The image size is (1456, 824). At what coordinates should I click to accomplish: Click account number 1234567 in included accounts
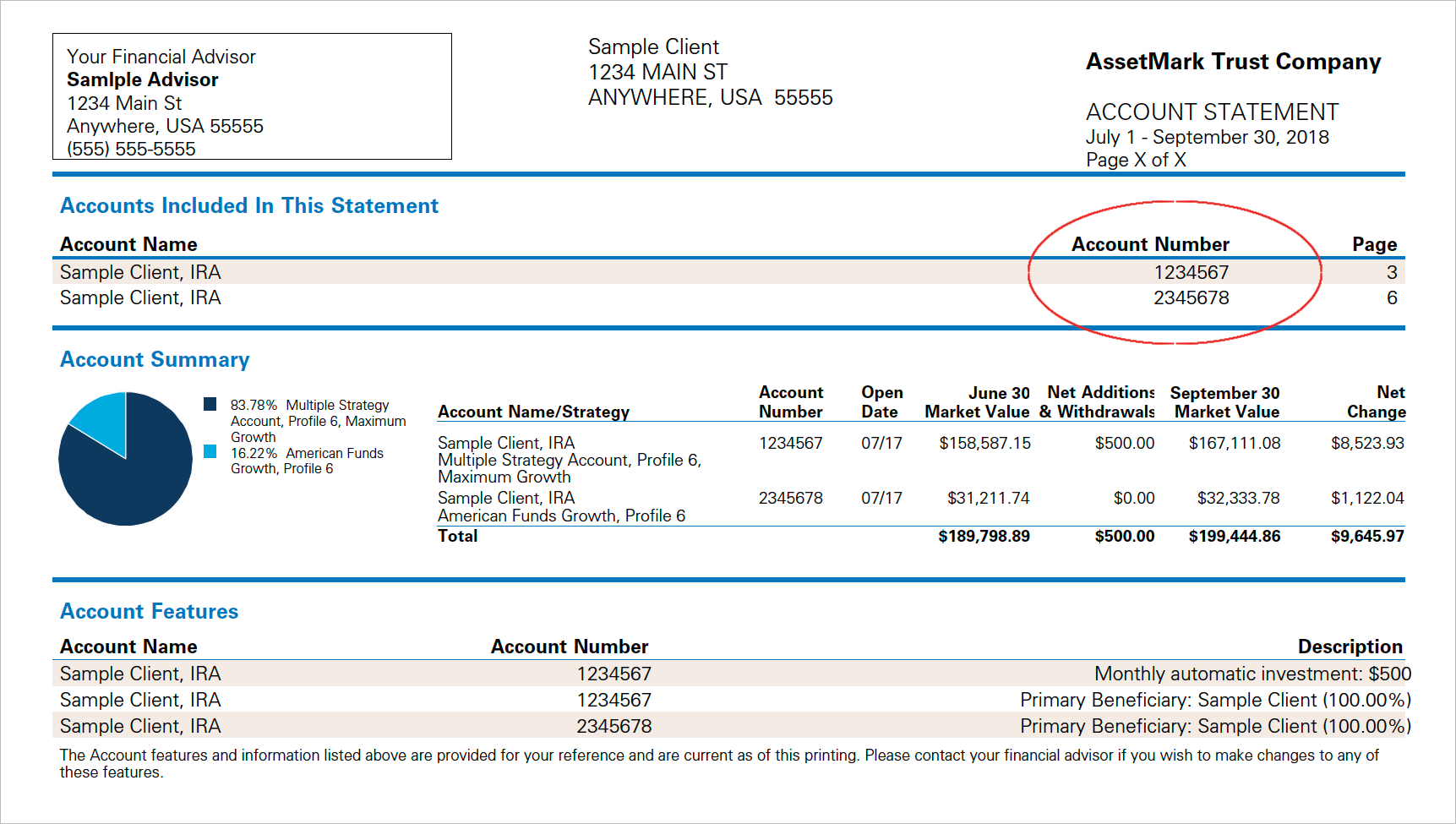[1192, 271]
